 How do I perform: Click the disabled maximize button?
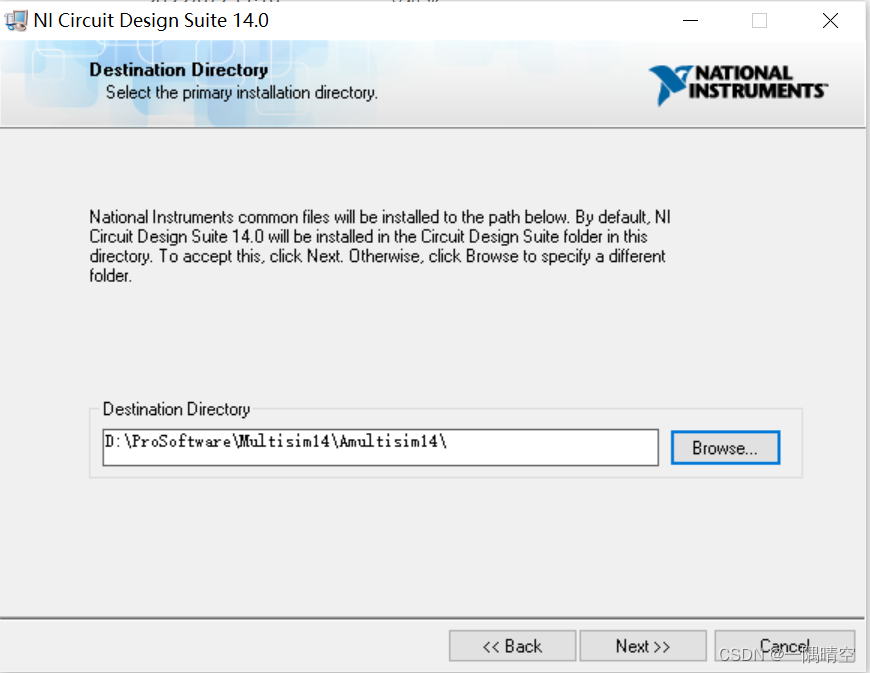click(x=760, y=21)
